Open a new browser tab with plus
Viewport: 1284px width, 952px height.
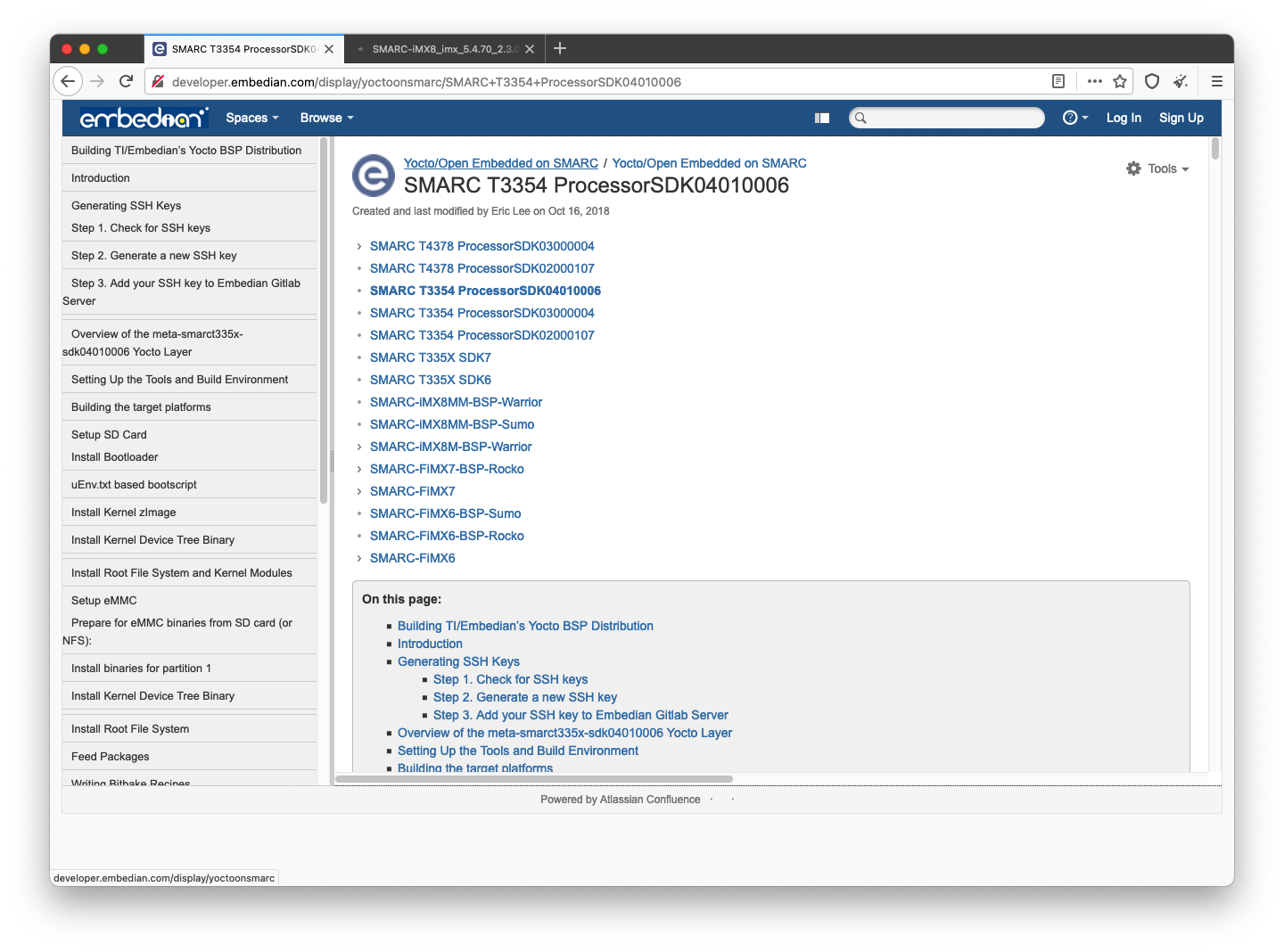(x=560, y=48)
